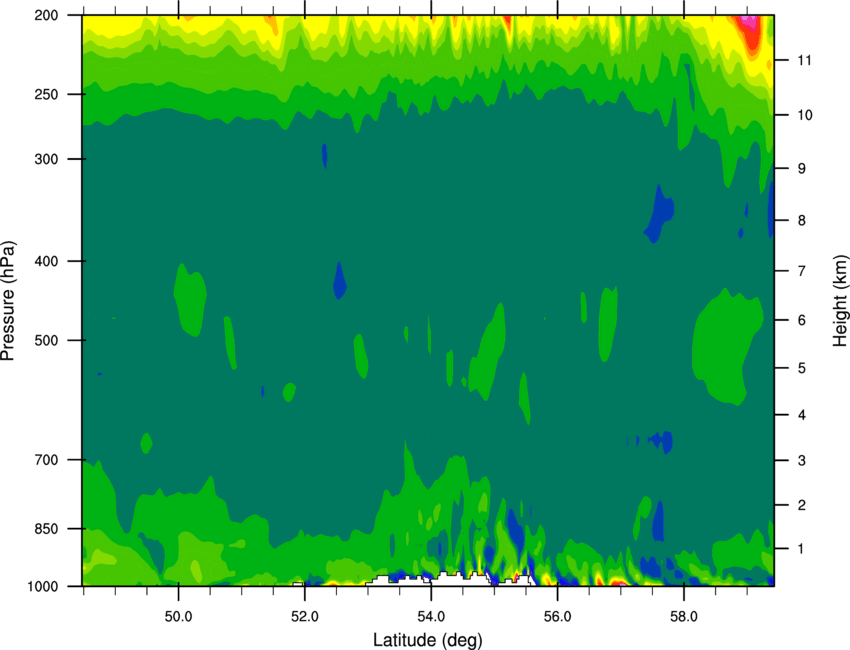Click the 1 km height label
Viewport: 850px width, 650px height.
point(801,549)
